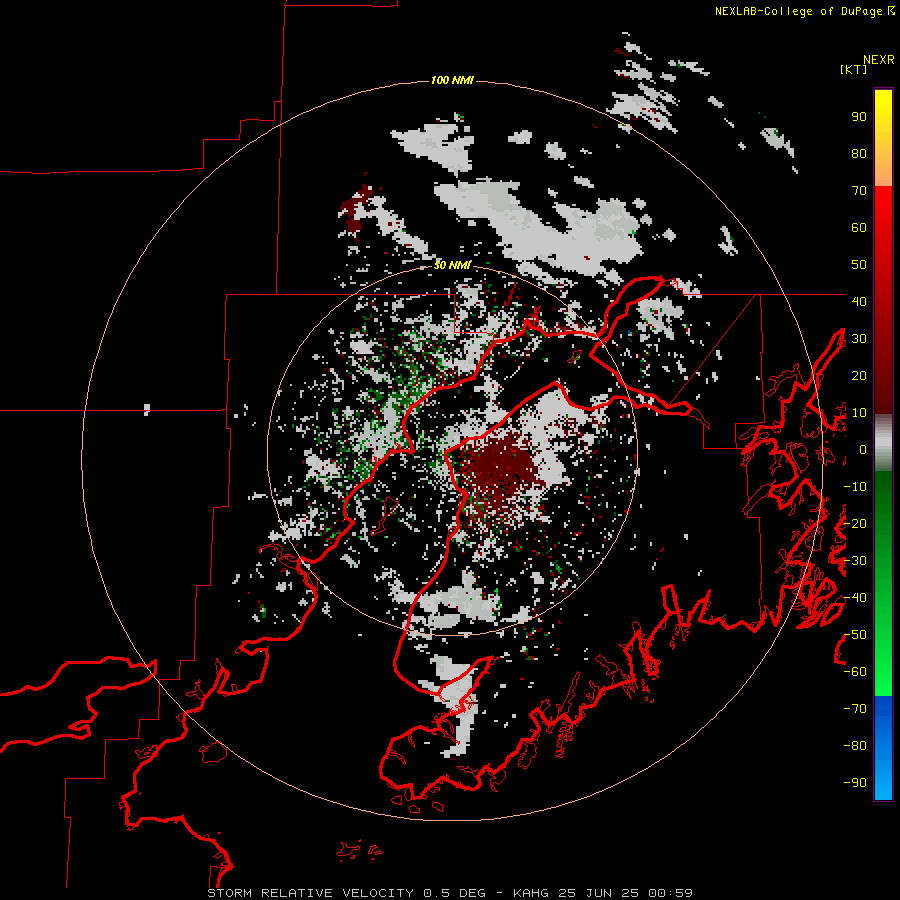Click the -70 value on the velocity scale

click(x=855, y=709)
